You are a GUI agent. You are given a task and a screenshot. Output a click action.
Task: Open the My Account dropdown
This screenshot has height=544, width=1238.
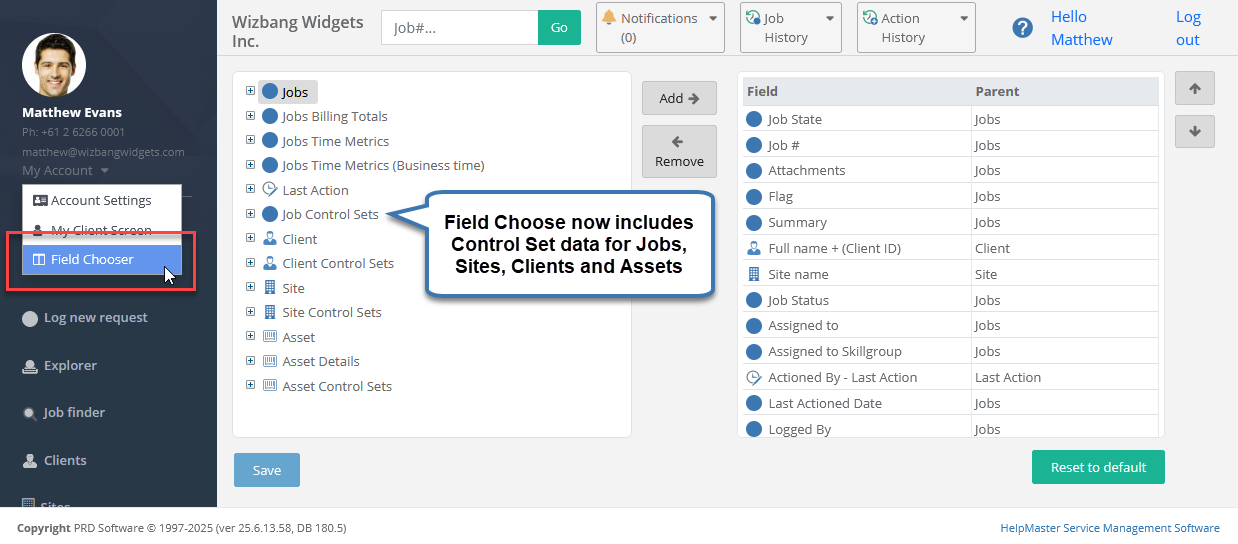coord(66,171)
